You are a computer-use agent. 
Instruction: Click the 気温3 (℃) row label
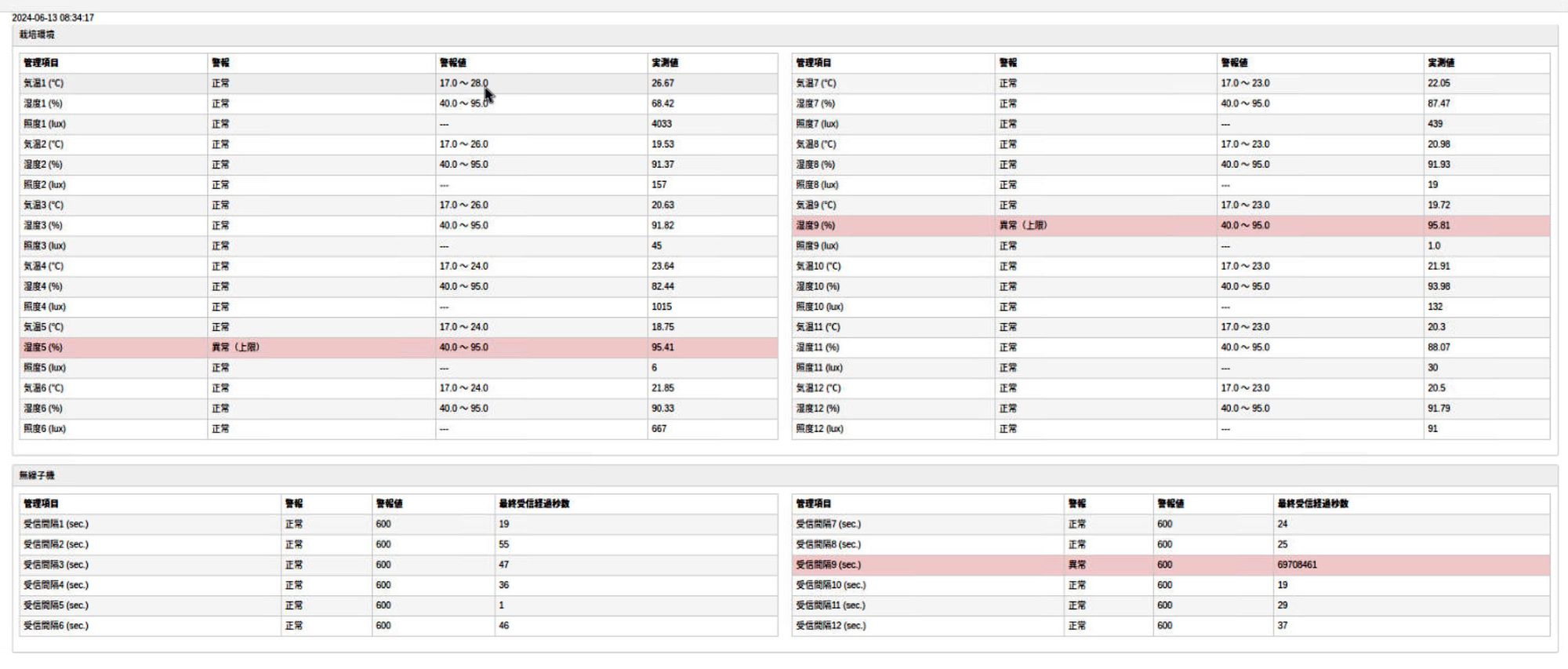pos(44,205)
